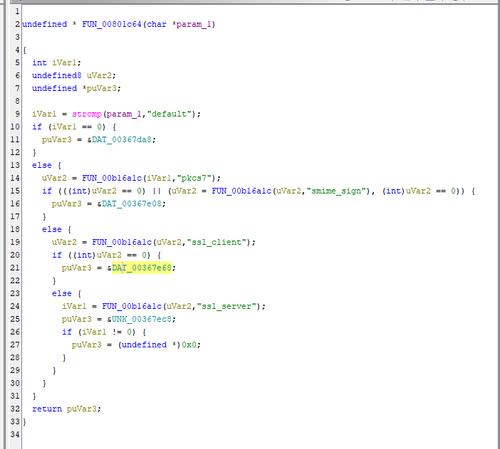Screen dimensions: 500x449
Task: Click the else keyword on line 23
Action: pos(62,294)
